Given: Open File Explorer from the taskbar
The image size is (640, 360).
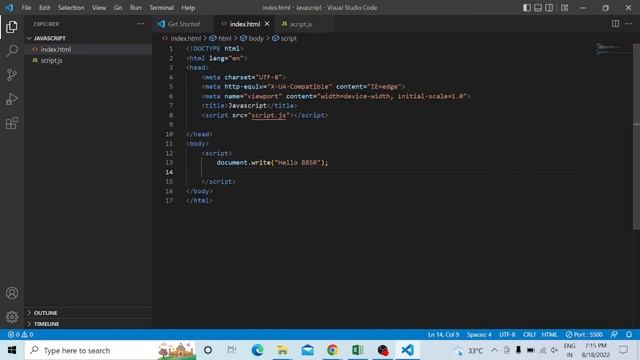Looking at the screenshot, I should click(x=282, y=350).
